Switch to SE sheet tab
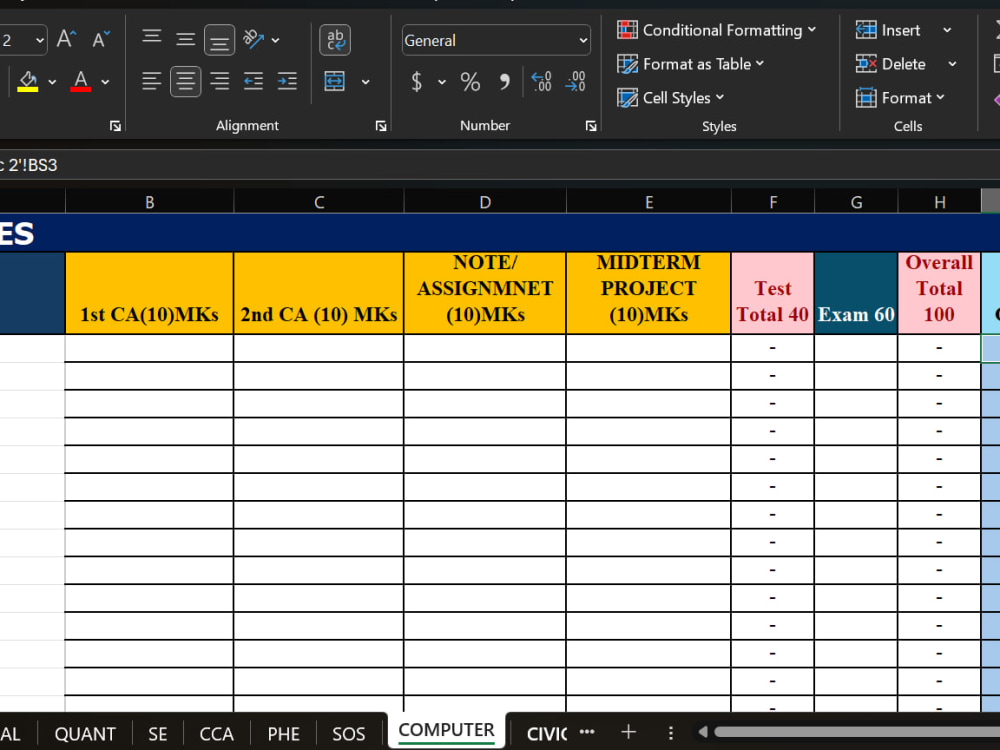 pyautogui.click(x=158, y=734)
